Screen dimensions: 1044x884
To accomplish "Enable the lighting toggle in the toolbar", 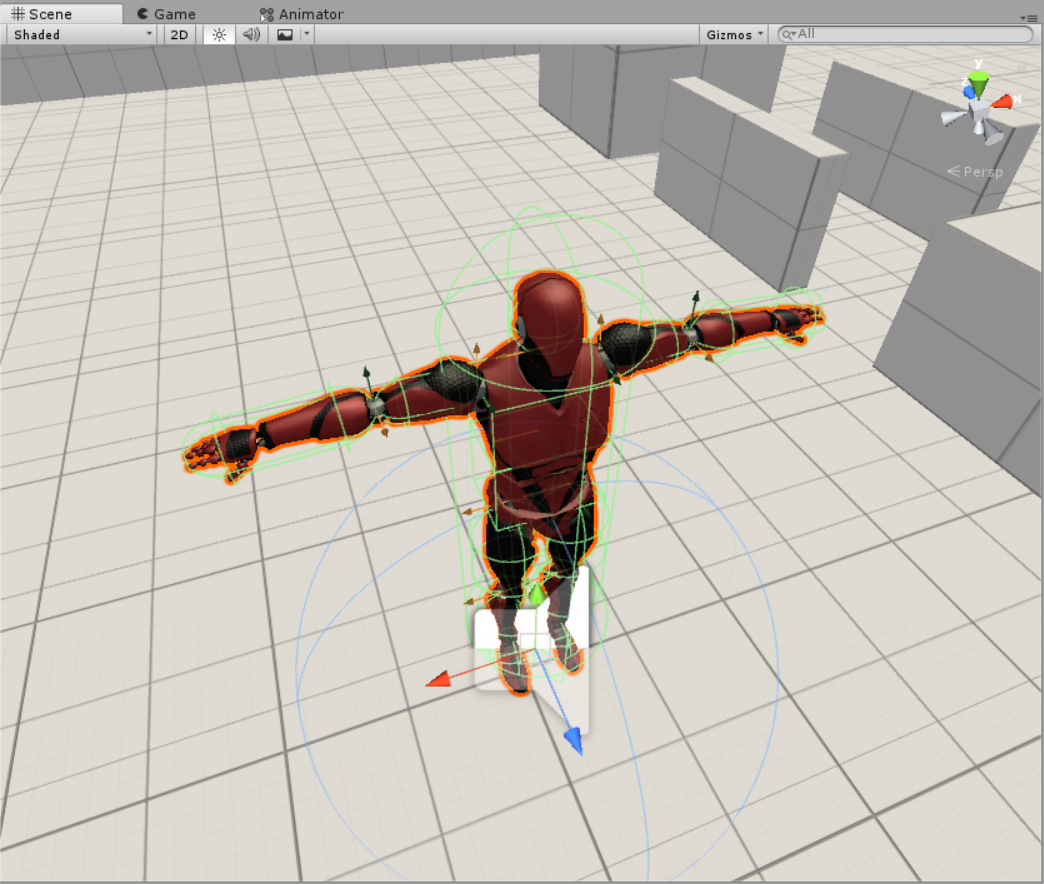I will tap(218, 34).
